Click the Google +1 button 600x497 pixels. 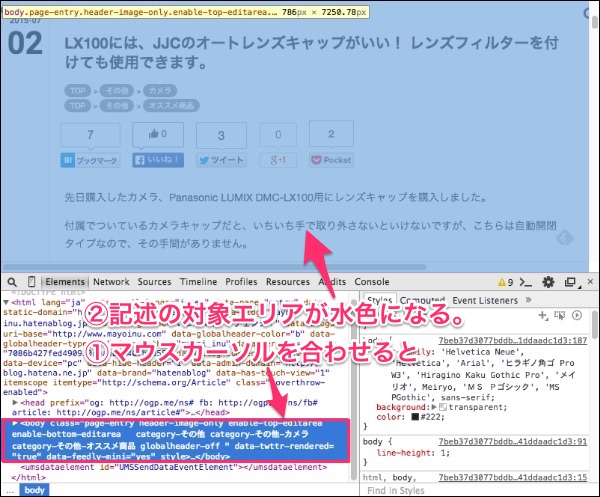(x=278, y=160)
